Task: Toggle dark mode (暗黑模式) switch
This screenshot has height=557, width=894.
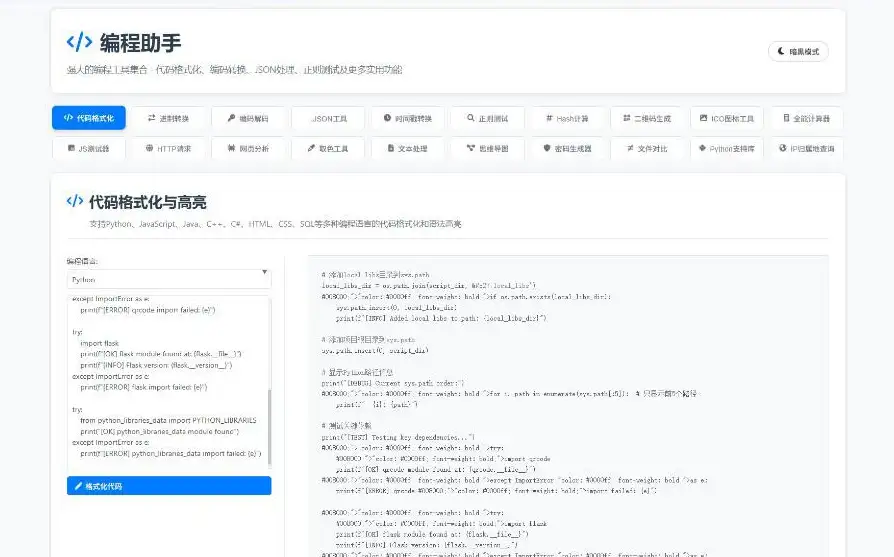Action: (798, 51)
